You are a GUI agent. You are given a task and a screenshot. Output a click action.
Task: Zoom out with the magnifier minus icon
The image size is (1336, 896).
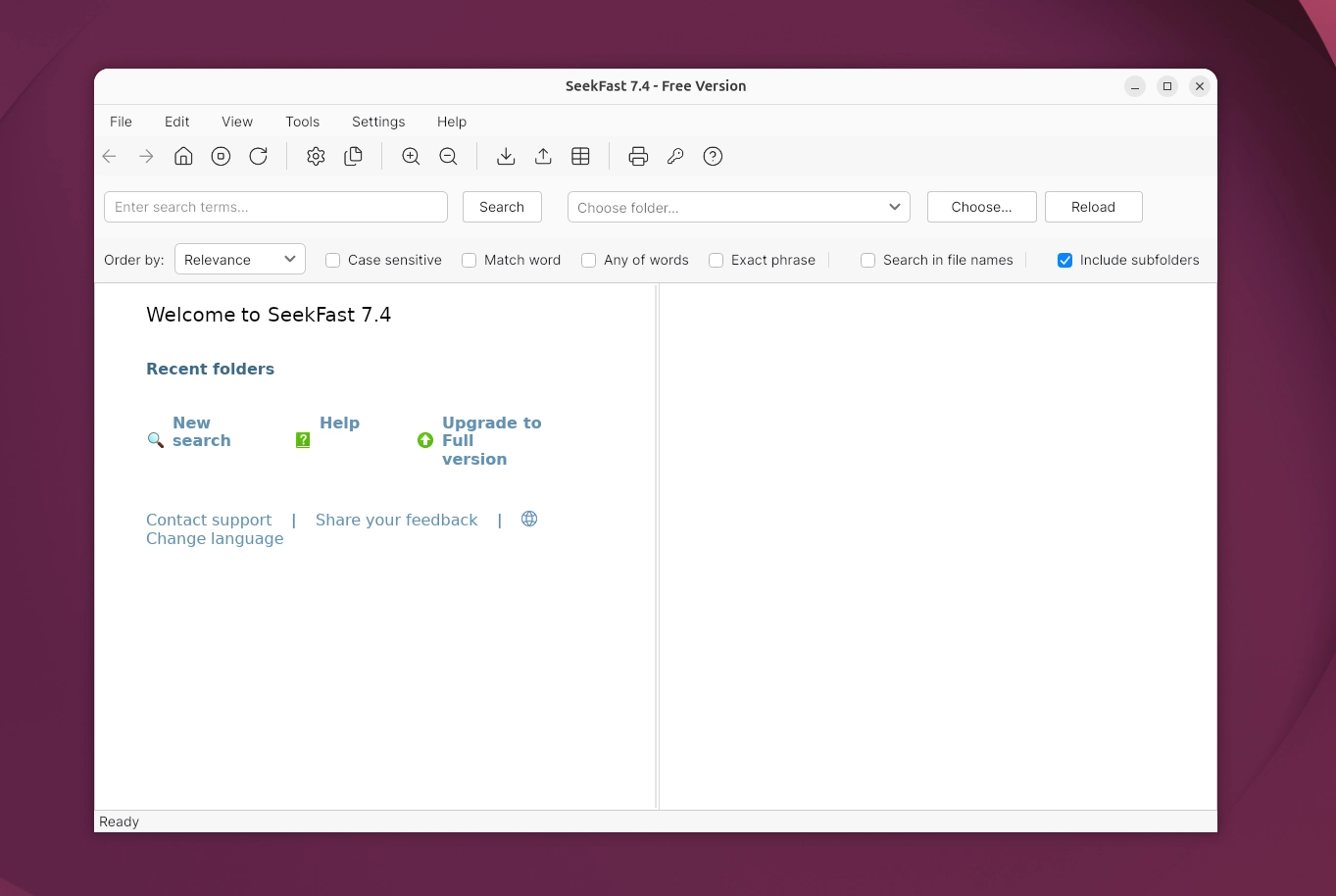(448, 157)
